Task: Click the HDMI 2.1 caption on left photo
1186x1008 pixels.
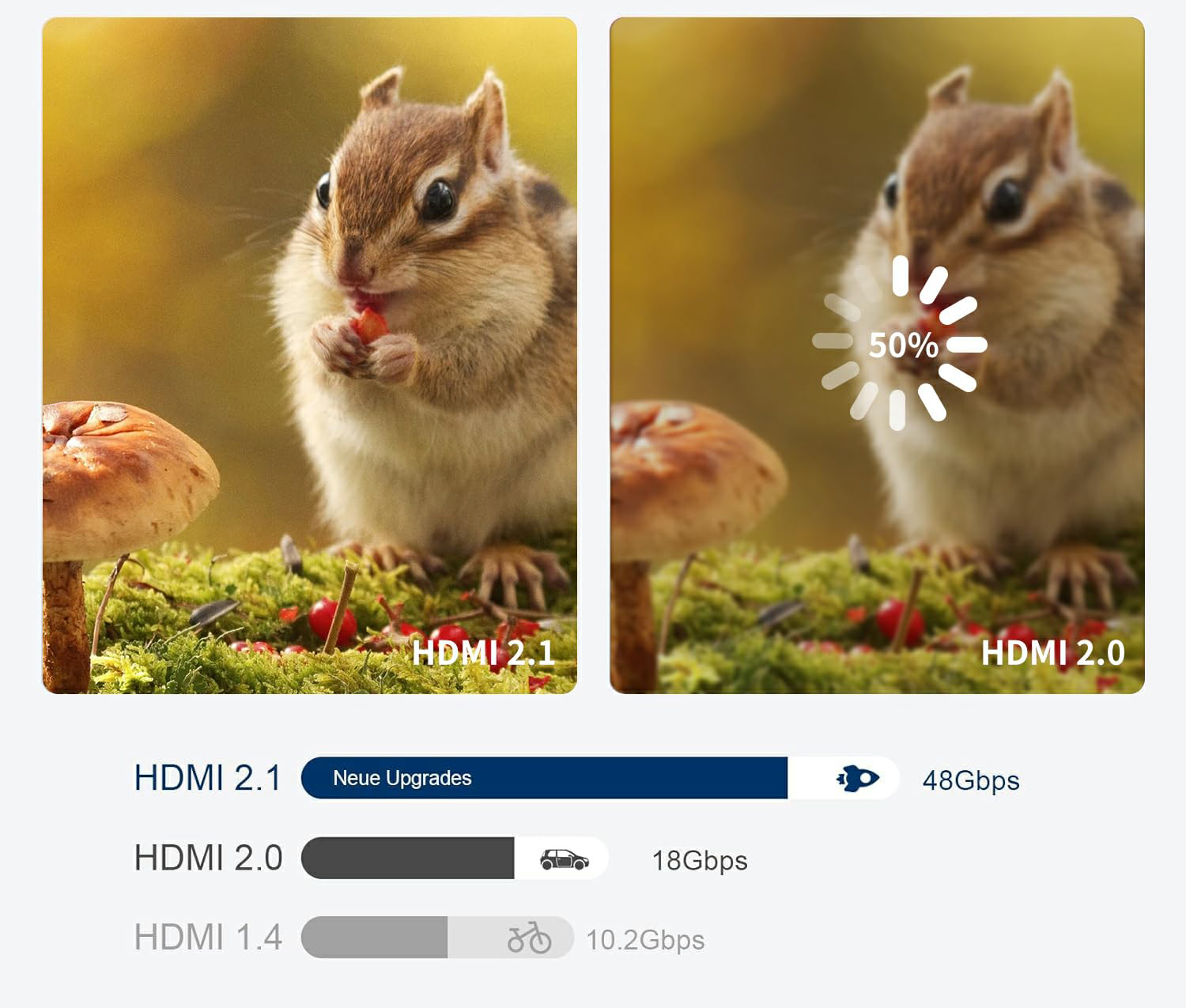Action: 483,653
